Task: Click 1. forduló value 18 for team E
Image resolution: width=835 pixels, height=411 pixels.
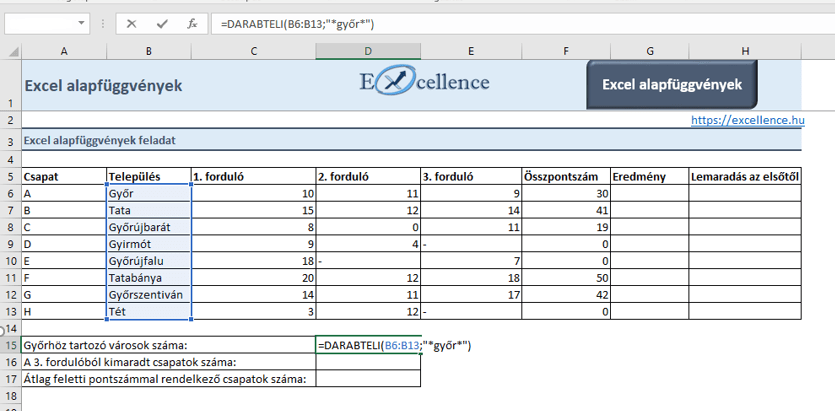Action: (253, 261)
